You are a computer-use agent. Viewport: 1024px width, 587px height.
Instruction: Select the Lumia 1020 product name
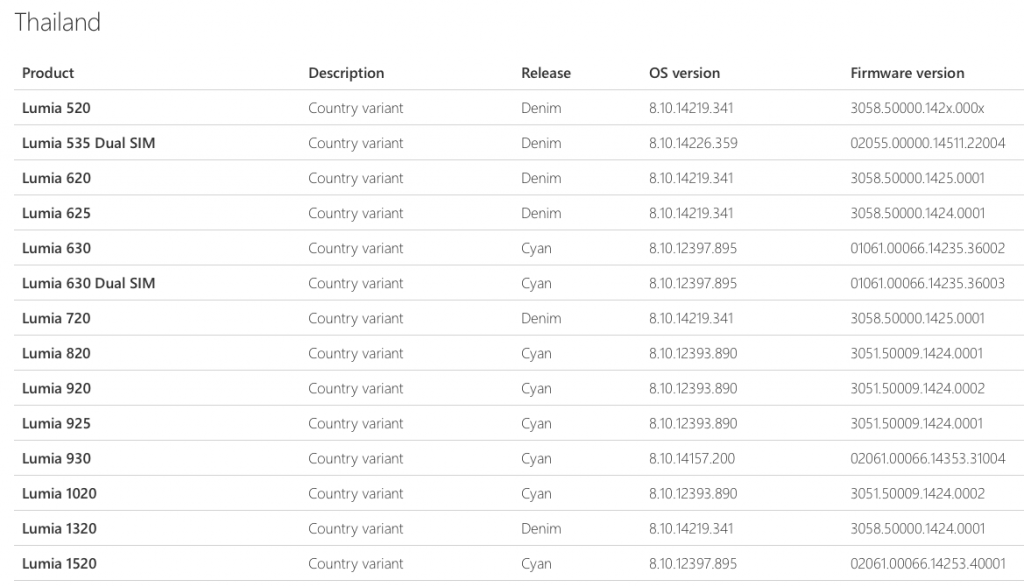pyautogui.click(x=59, y=494)
